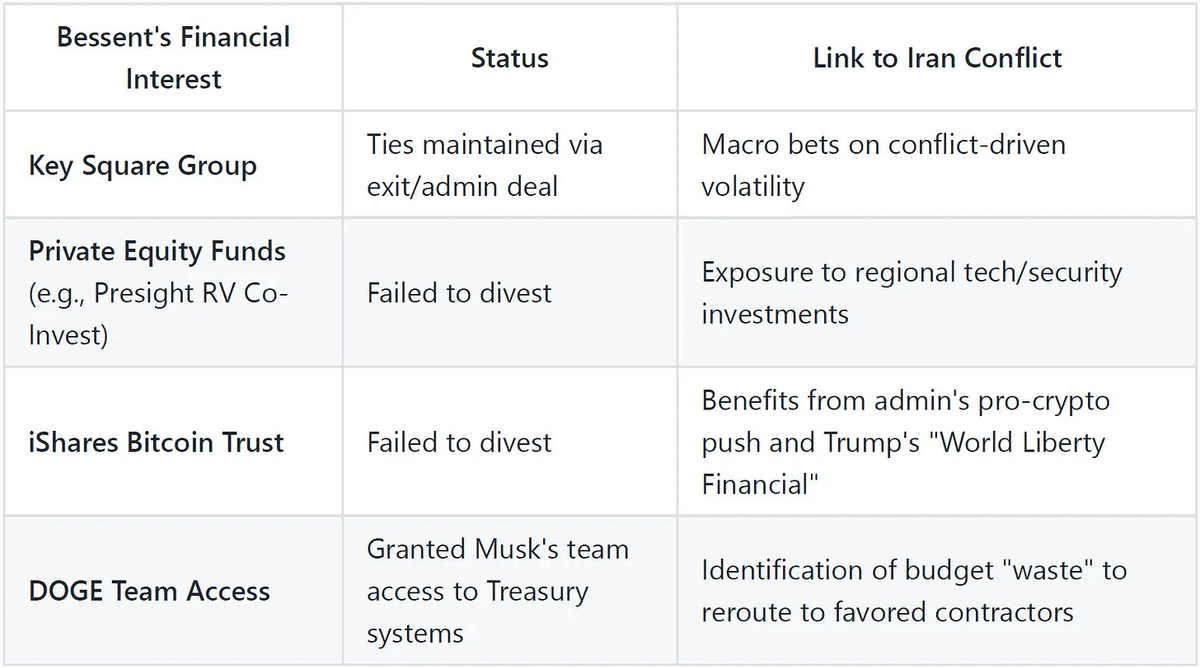
Task: Select the "Key Square Group" cell
Action: pyautogui.click(x=143, y=165)
